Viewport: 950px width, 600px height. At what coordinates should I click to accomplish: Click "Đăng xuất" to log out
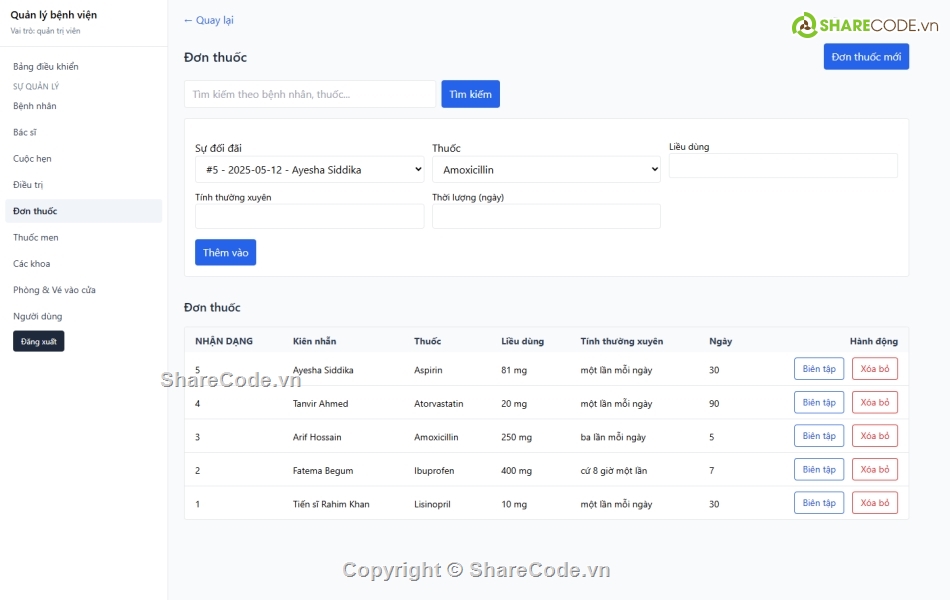[x=36, y=341]
